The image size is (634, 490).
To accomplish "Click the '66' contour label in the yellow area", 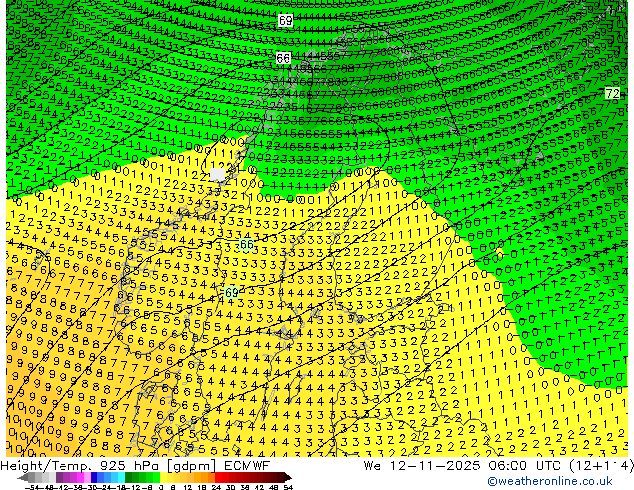I will coord(247,245).
